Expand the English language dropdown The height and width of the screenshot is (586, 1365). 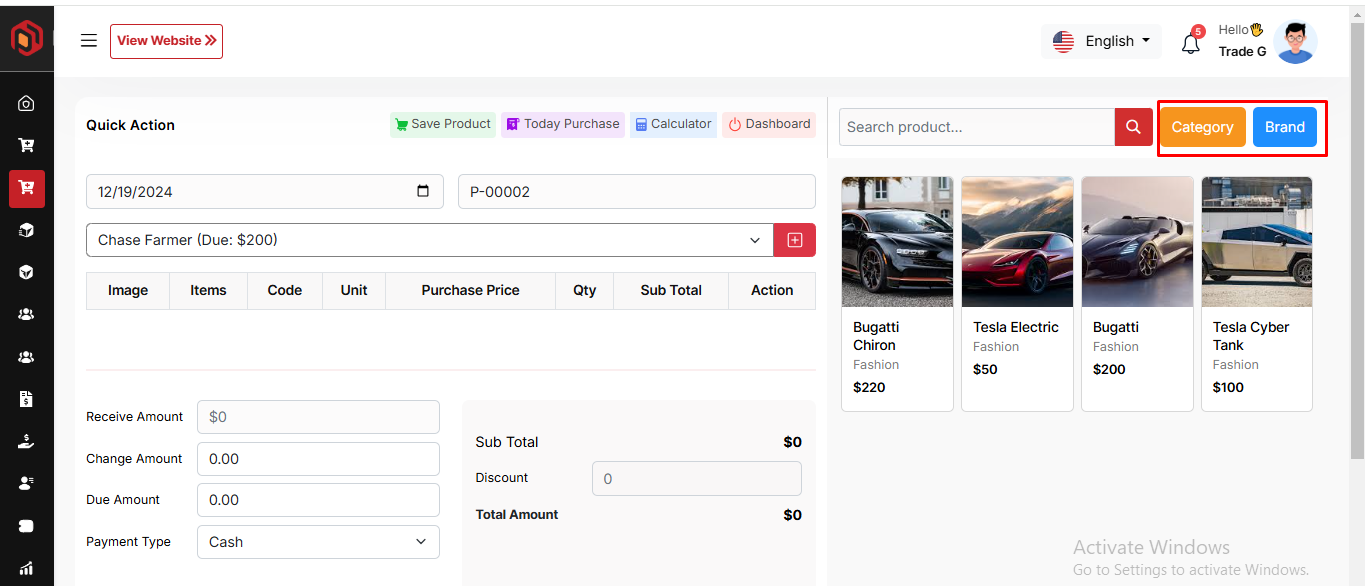(1101, 41)
